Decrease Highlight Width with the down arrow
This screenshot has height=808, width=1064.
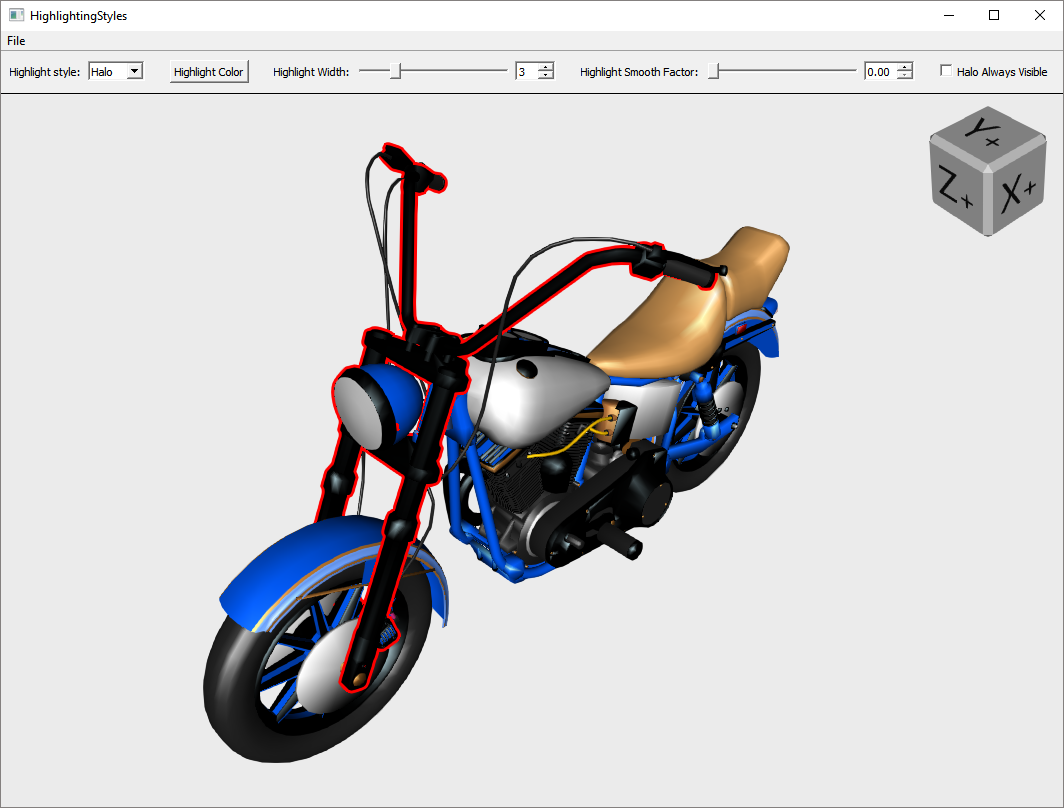click(x=545, y=76)
